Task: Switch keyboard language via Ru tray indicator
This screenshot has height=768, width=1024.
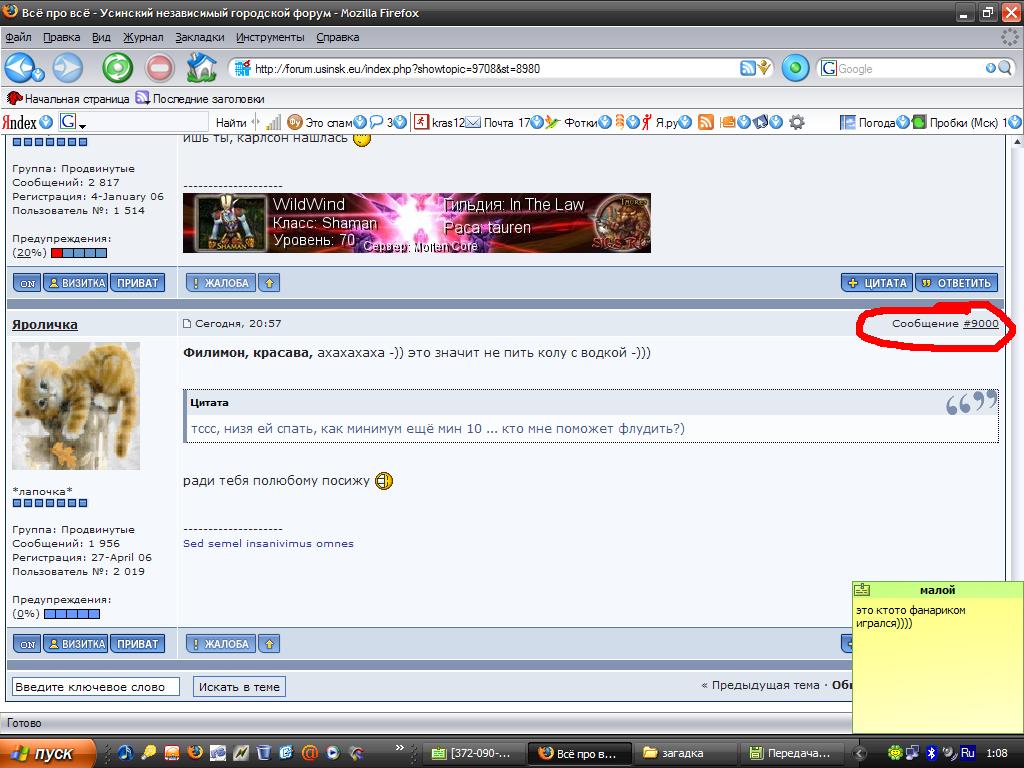Action: (967, 752)
